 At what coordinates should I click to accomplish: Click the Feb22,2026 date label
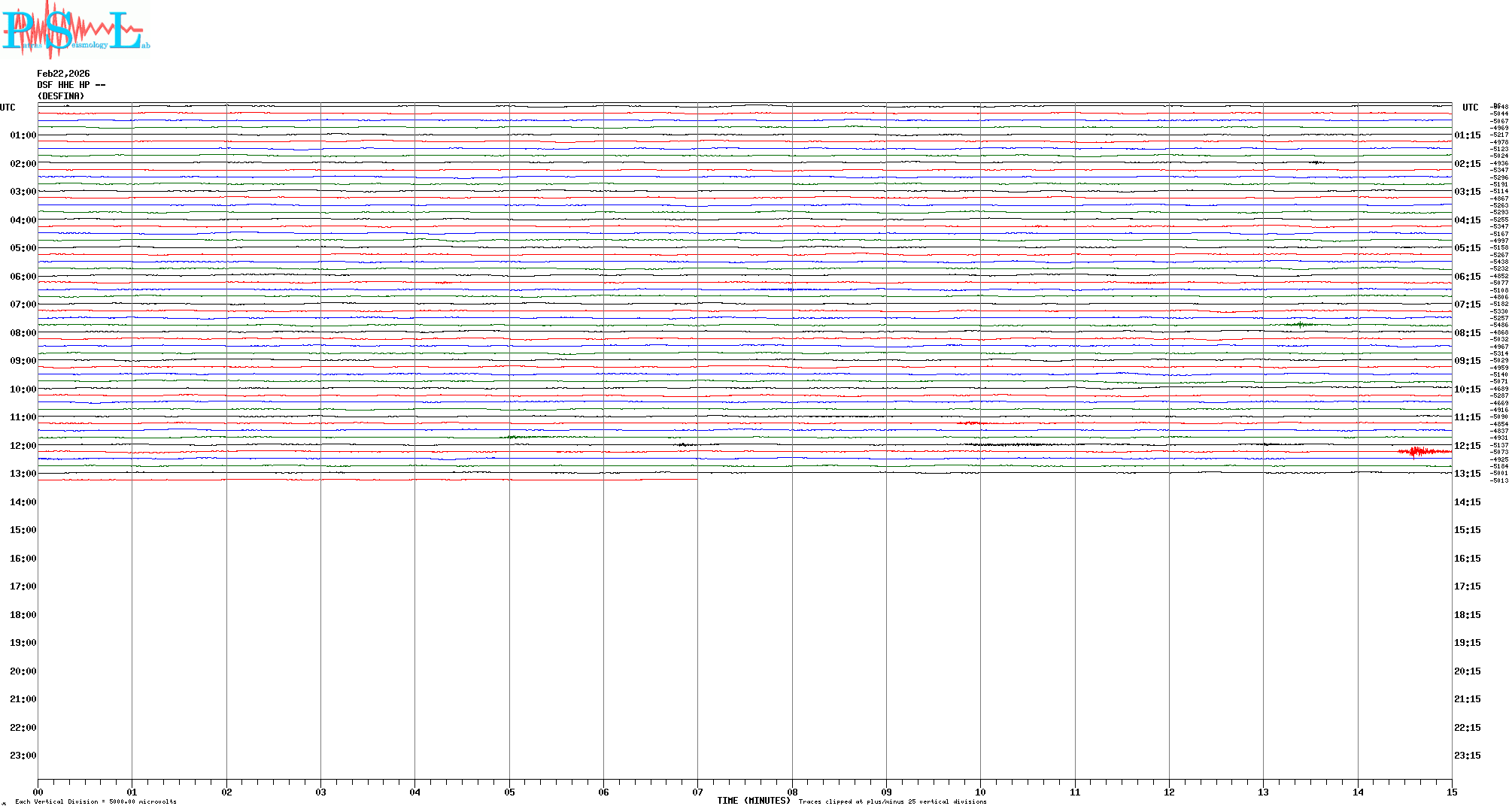point(63,74)
